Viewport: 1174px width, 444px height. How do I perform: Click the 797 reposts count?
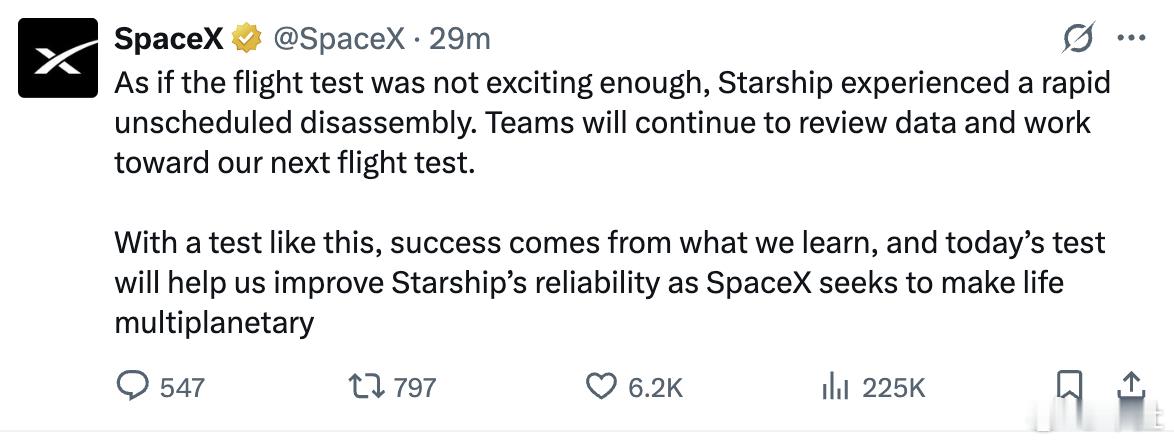(x=415, y=387)
